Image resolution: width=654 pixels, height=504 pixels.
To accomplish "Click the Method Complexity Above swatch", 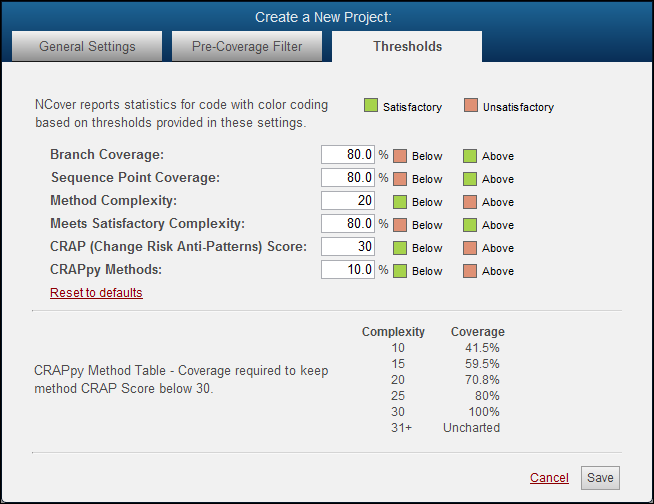I will point(470,202).
